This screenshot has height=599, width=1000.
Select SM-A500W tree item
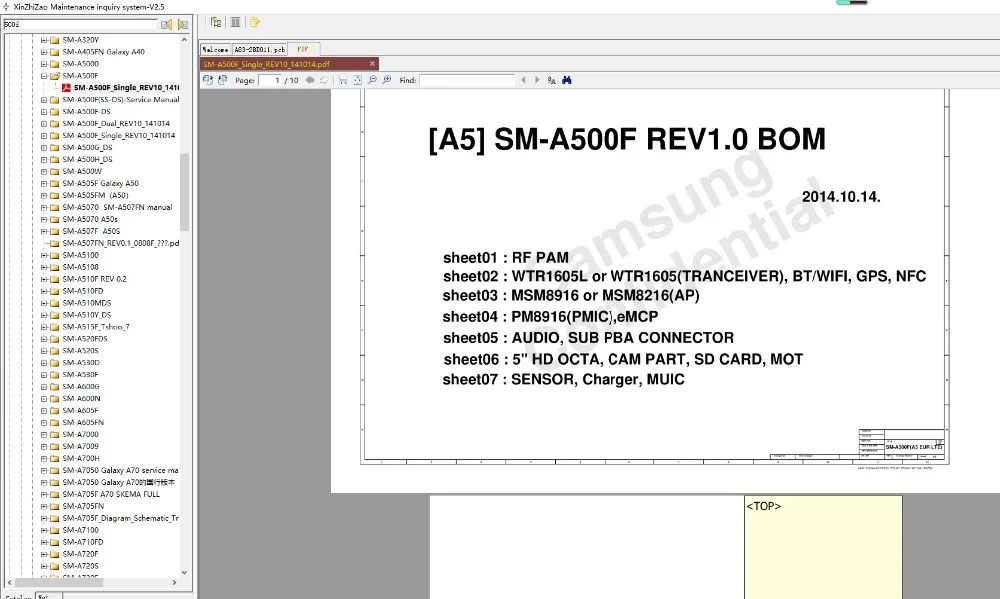(82, 171)
